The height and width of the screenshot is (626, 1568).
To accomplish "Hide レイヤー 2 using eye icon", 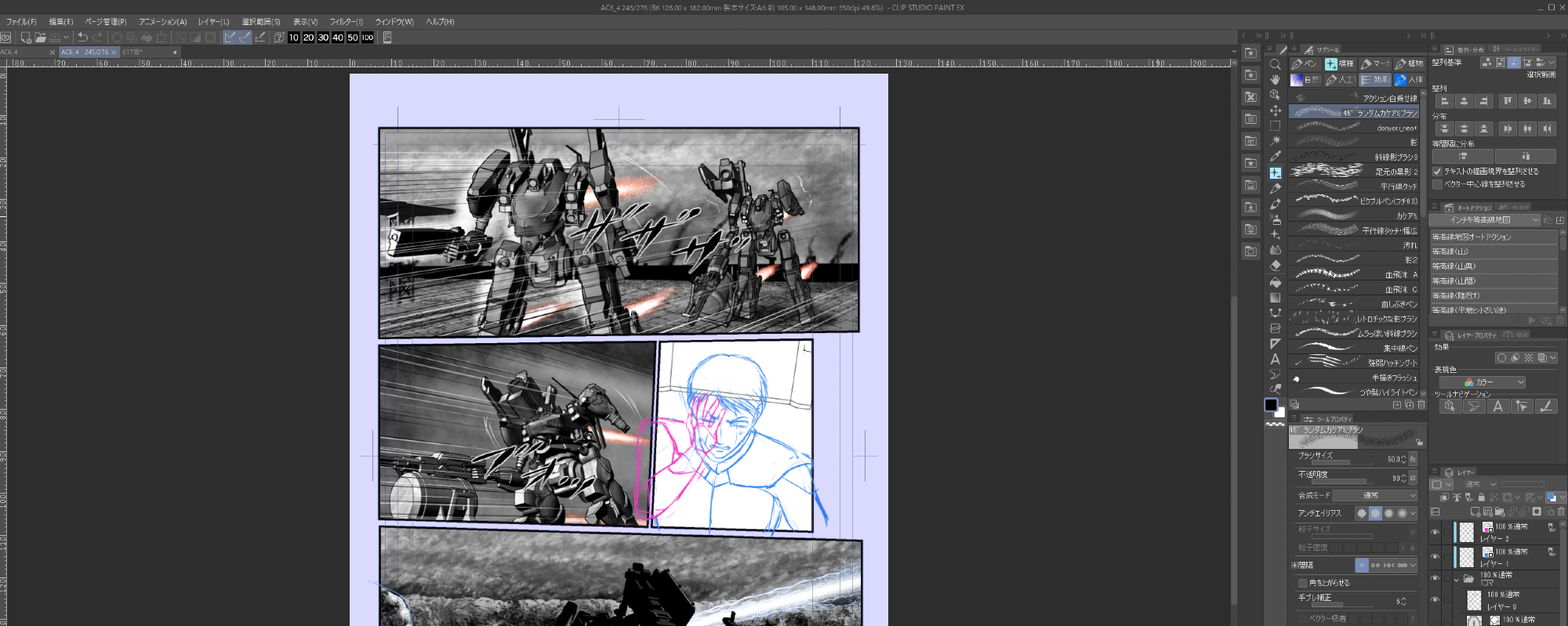I will tap(1436, 532).
